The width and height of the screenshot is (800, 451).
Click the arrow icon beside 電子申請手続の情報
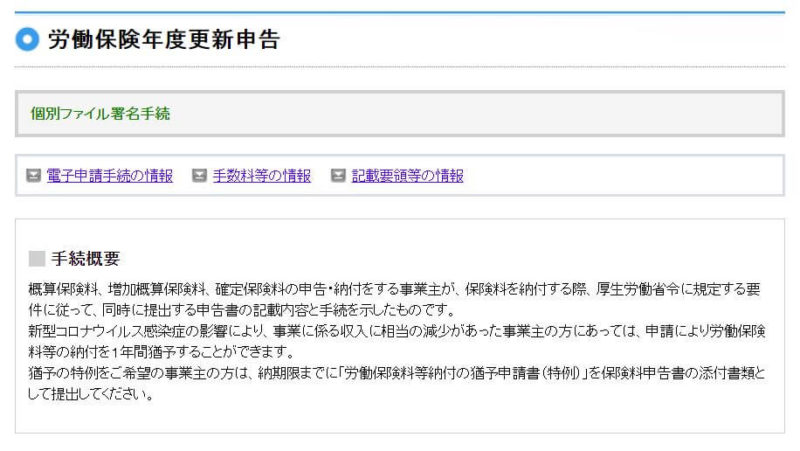click(34, 176)
